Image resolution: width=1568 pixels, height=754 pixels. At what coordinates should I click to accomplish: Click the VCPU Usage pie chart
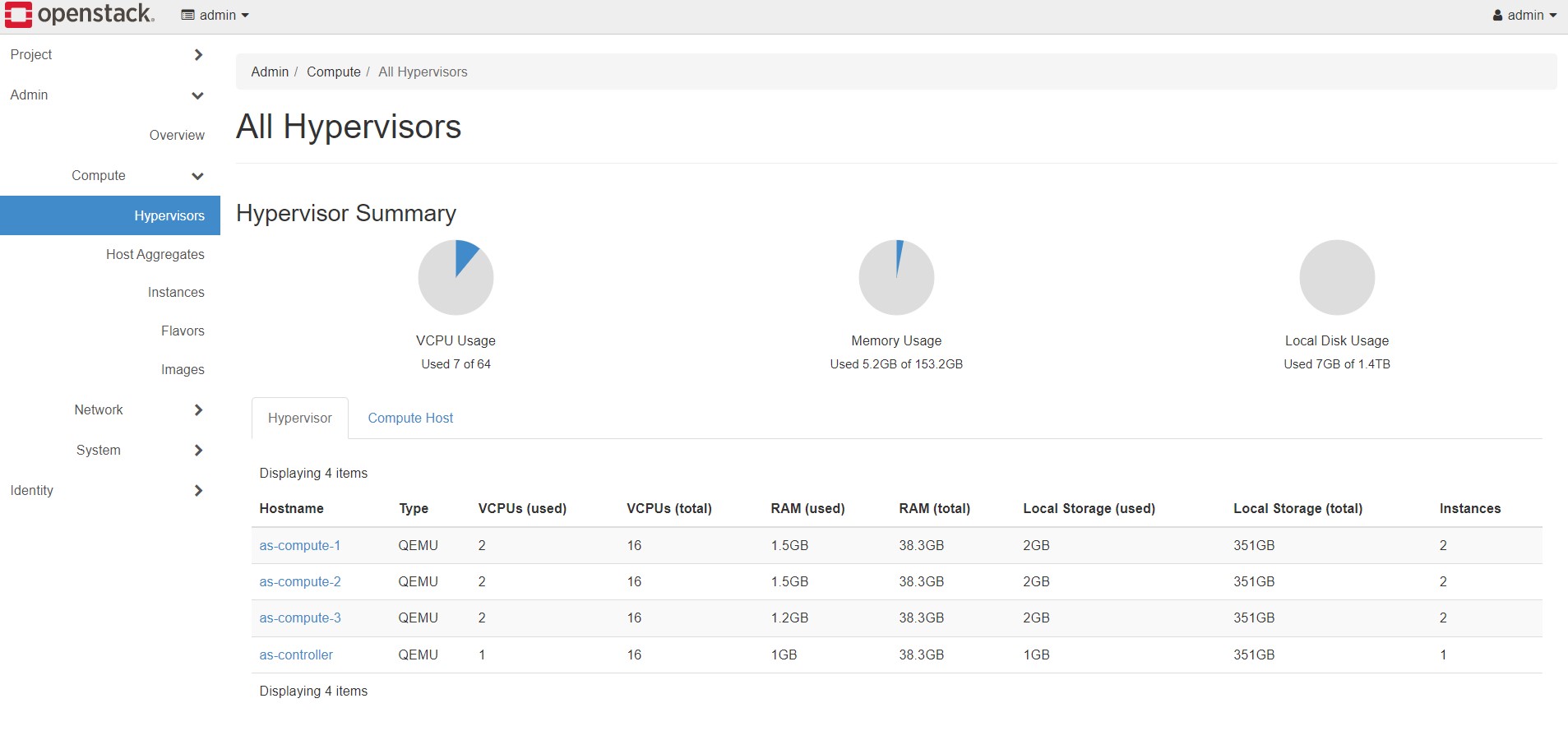(456, 278)
